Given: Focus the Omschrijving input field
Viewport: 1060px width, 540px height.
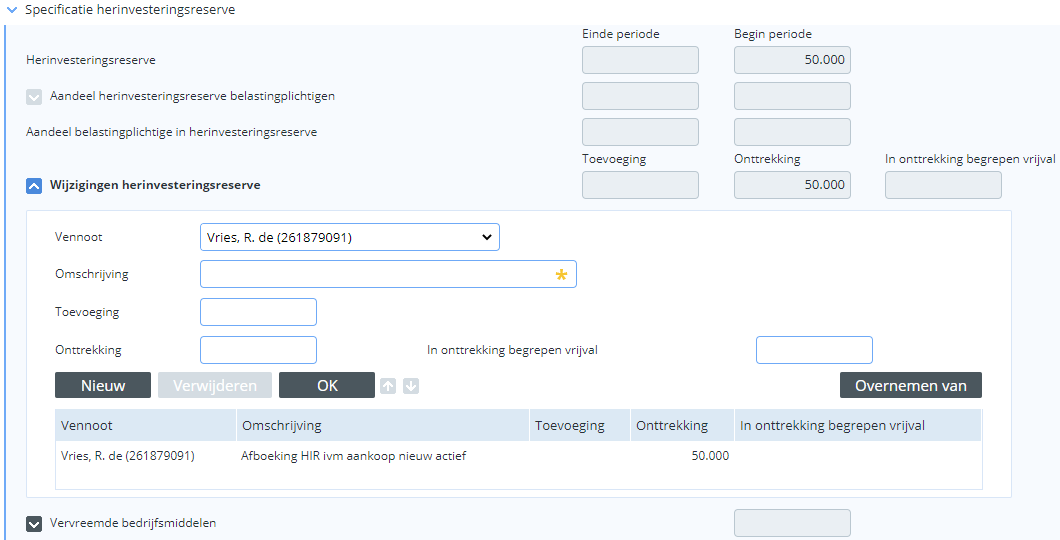Looking at the screenshot, I should point(388,274).
